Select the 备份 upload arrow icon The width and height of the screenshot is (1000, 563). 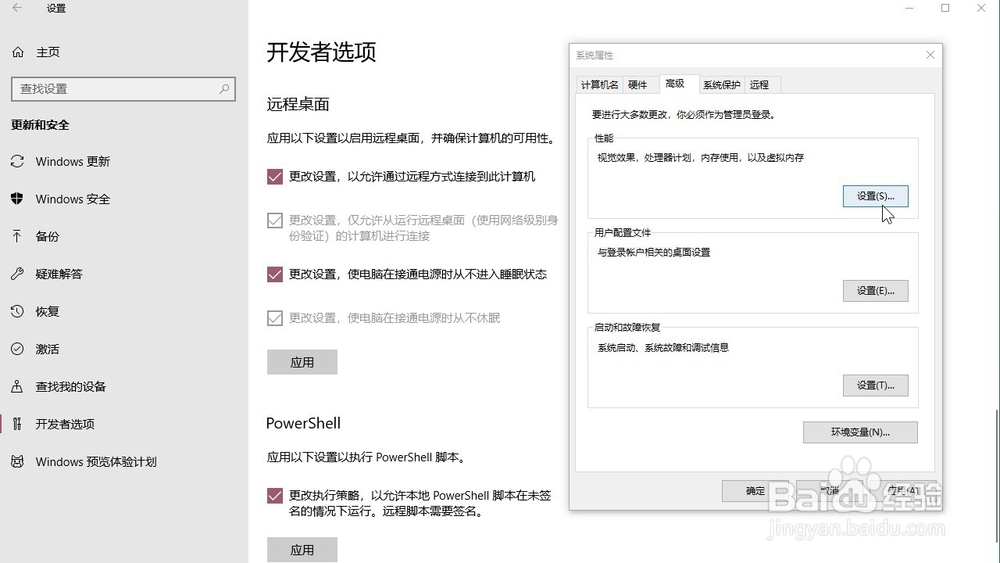tap(17, 237)
